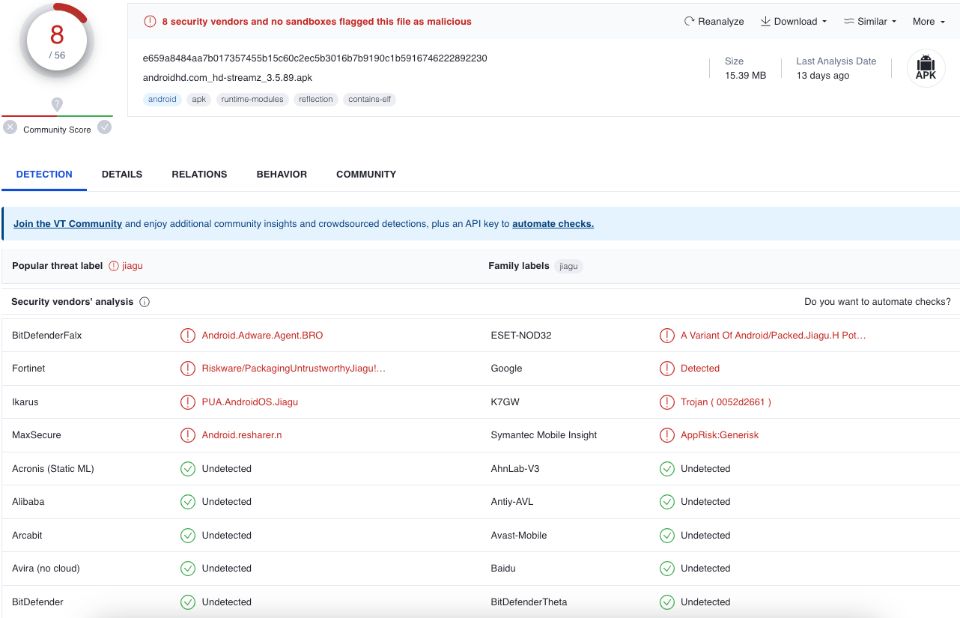Click the detection score circle showing 8/56

pyautogui.click(x=57, y=41)
